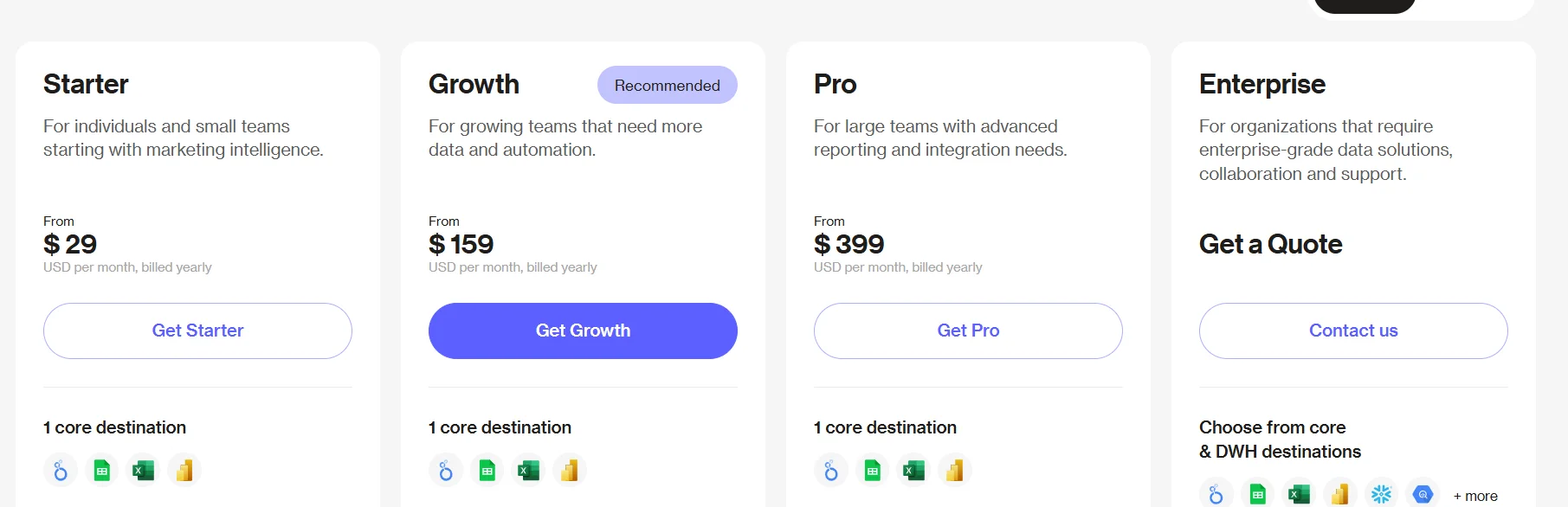Click Google Sheets icon under Growth
Image resolution: width=1568 pixels, height=507 pixels.
[x=487, y=471]
